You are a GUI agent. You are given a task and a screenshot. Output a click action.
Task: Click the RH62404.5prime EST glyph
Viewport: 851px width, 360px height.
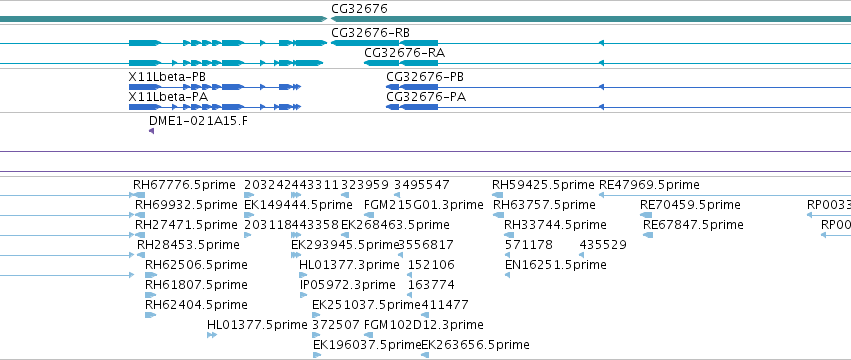151,315
